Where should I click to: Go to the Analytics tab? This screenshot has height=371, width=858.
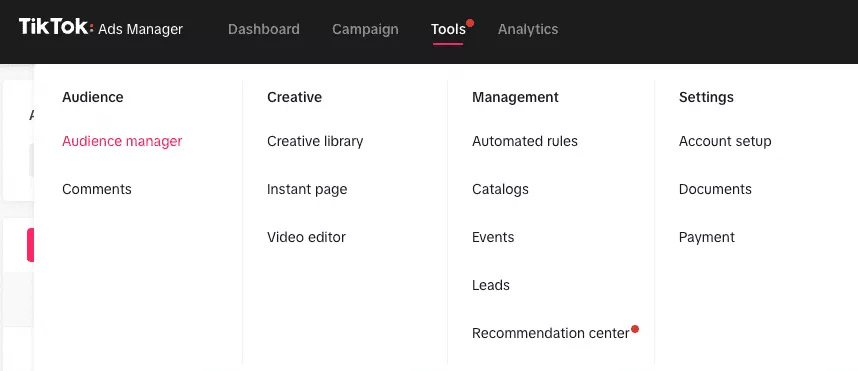[528, 29]
